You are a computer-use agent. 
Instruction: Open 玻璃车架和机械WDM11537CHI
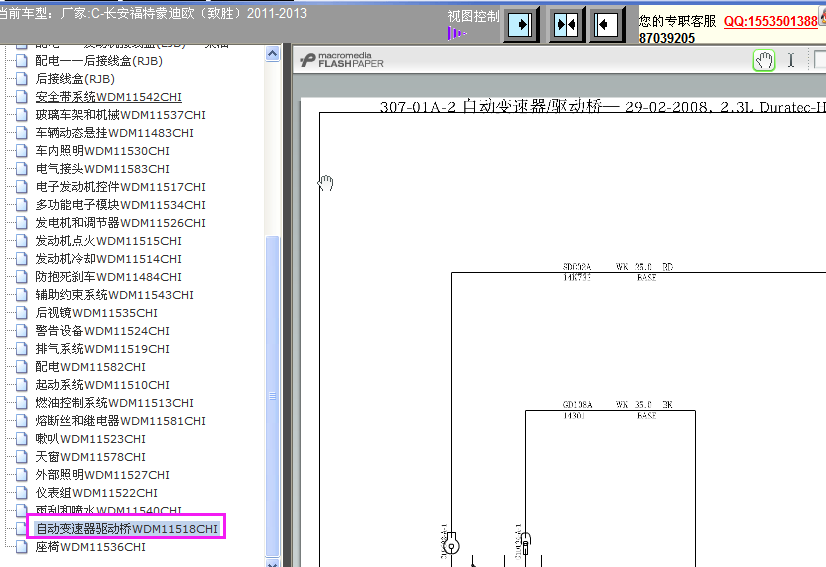121,115
